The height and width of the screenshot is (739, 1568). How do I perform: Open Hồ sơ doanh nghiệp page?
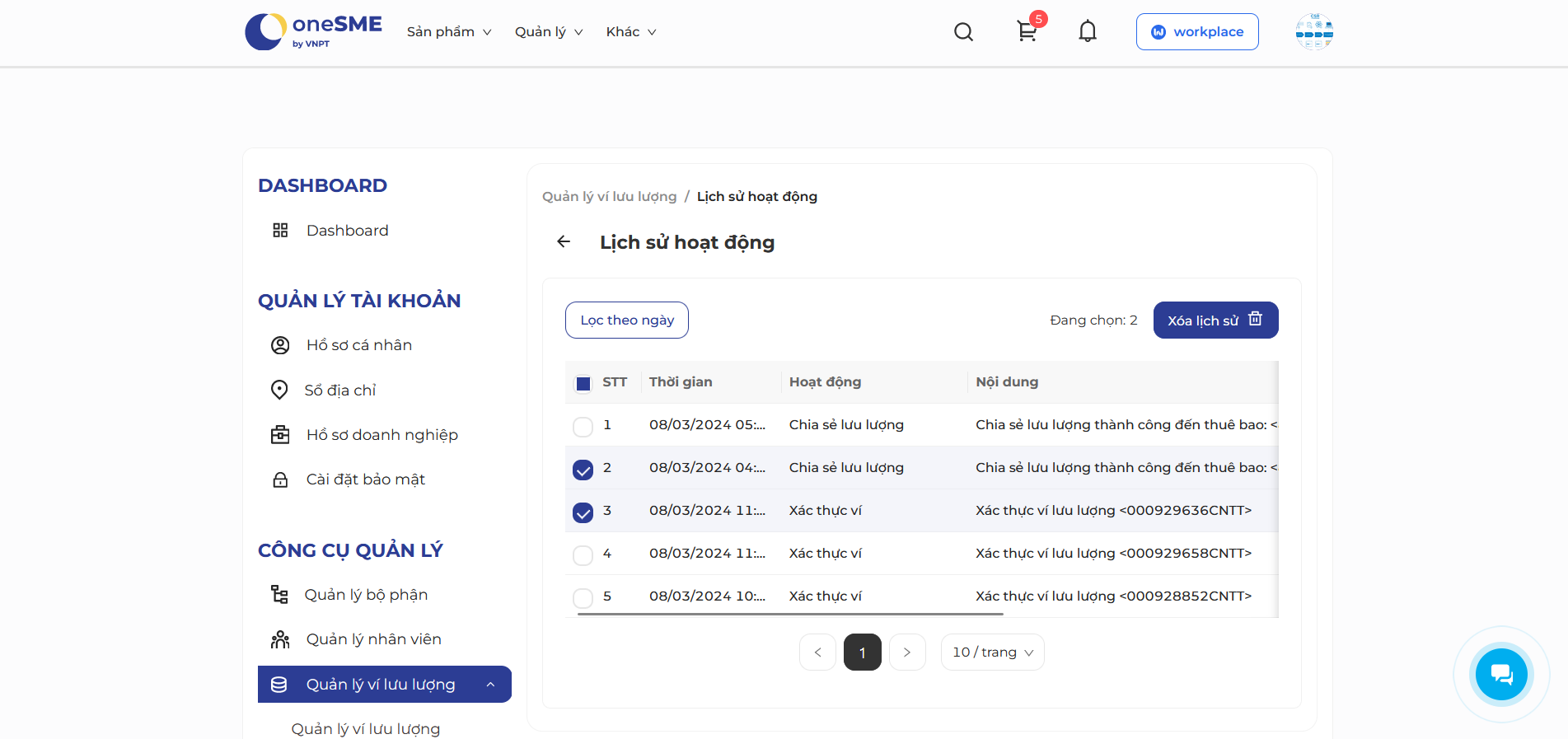tap(381, 434)
